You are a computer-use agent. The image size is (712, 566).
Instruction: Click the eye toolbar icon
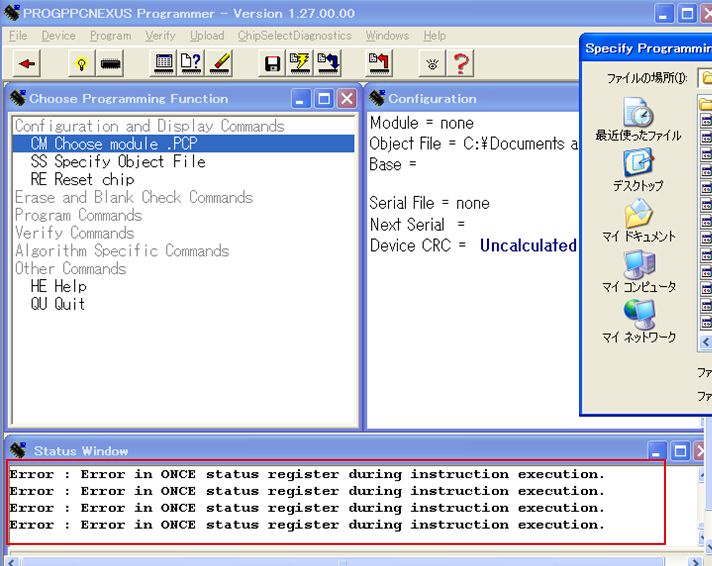[x=432, y=64]
